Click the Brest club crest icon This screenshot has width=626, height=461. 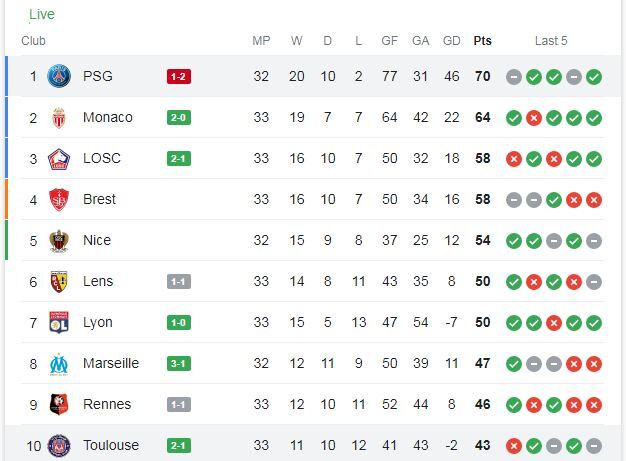point(60,199)
